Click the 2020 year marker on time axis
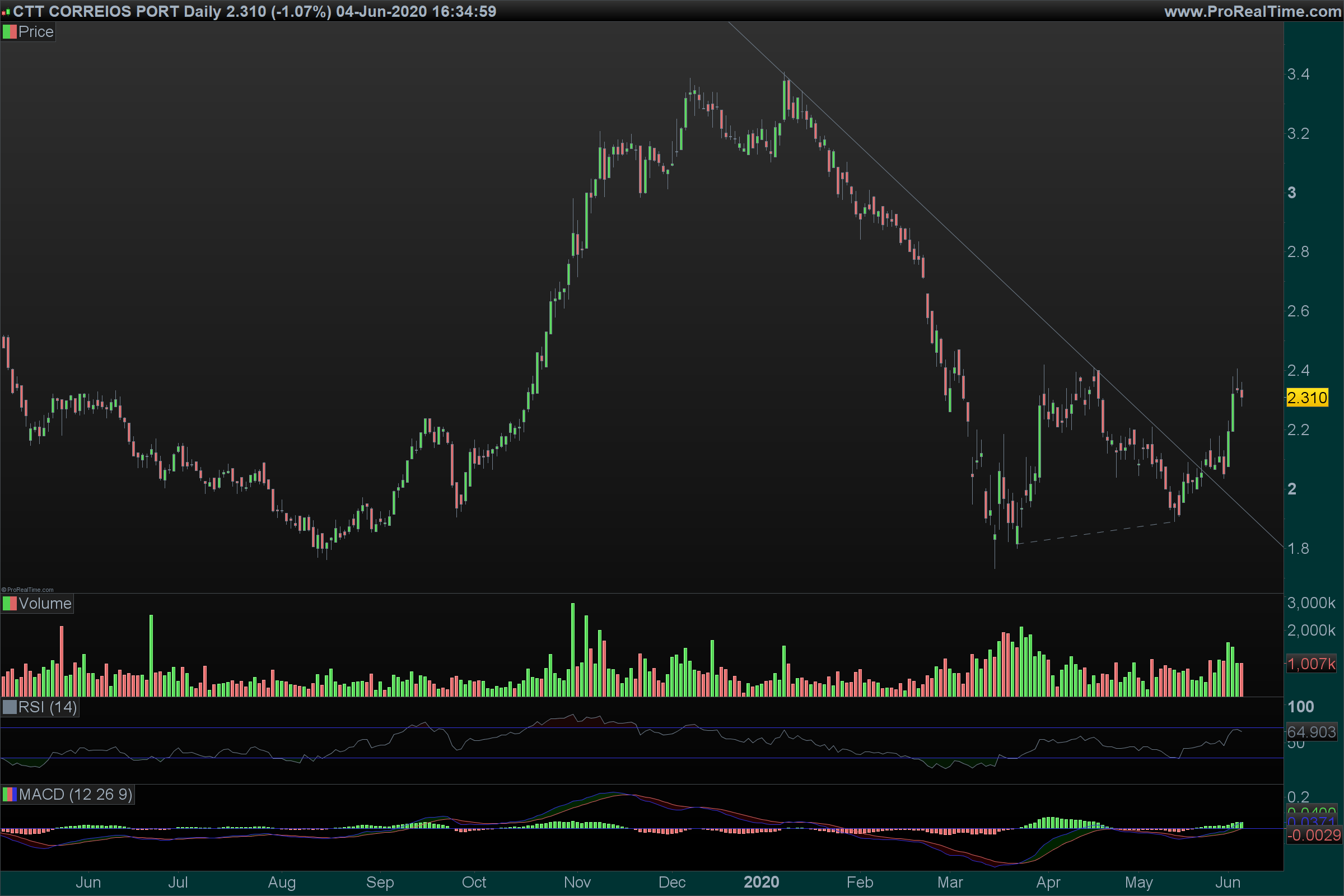Image resolution: width=1344 pixels, height=896 pixels. pos(761,883)
